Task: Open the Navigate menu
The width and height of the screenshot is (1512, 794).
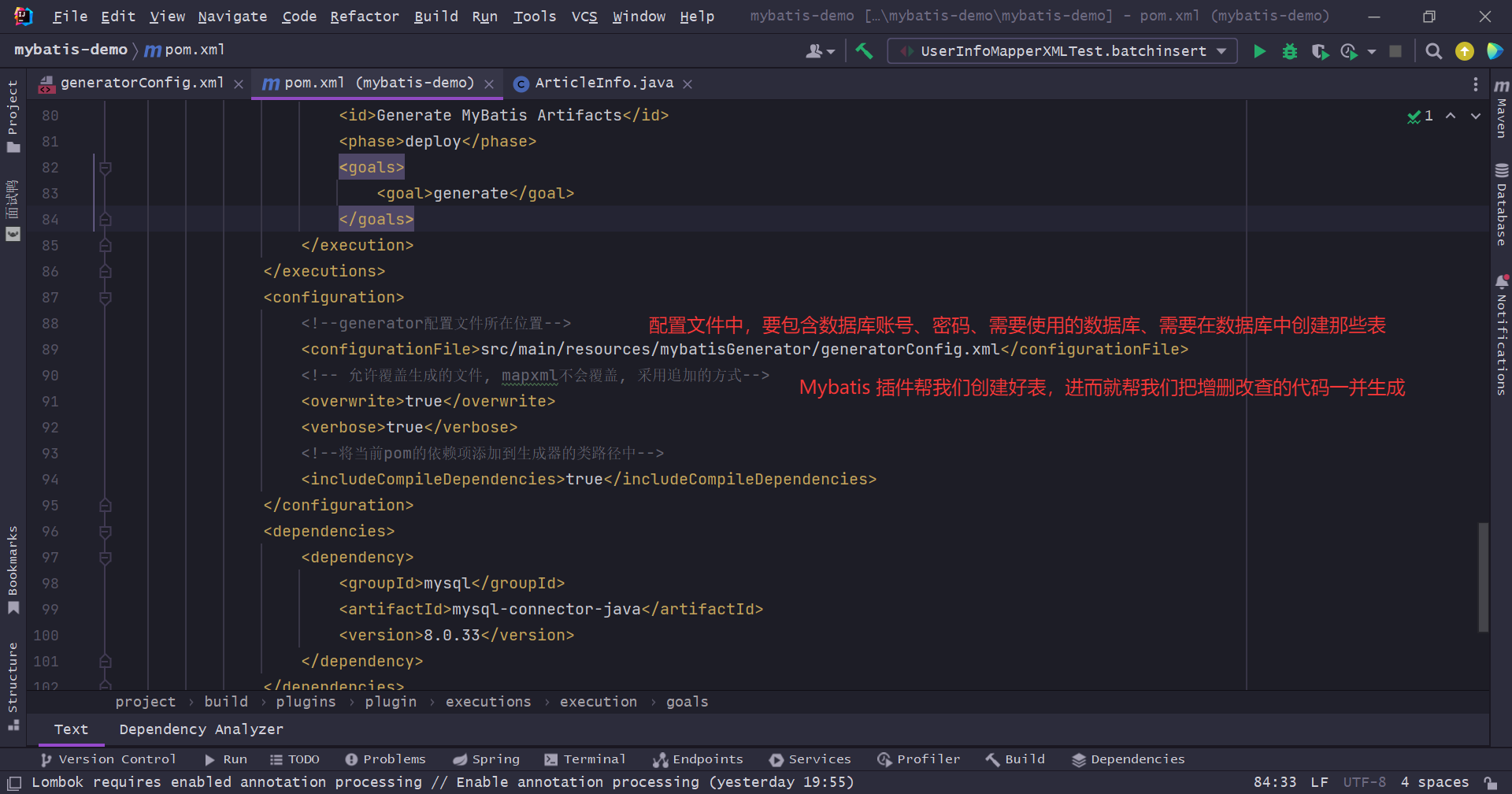Action: pos(232,17)
